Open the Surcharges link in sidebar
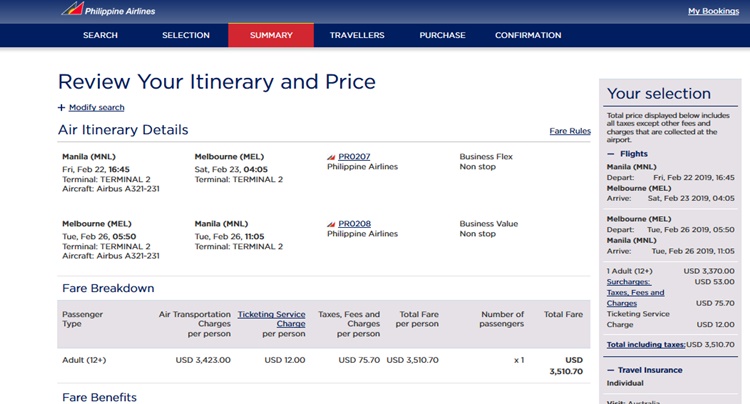The width and height of the screenshot is (750, 404). pos(629,282)
